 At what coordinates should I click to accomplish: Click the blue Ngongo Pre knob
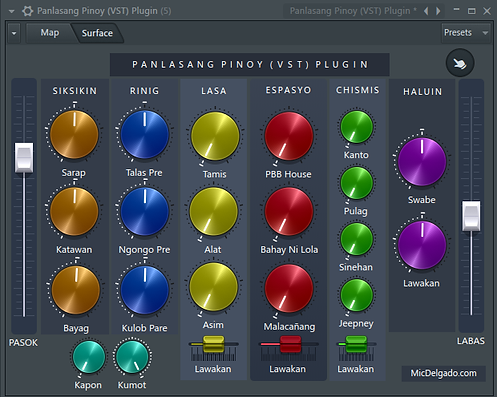coord(145,211)
